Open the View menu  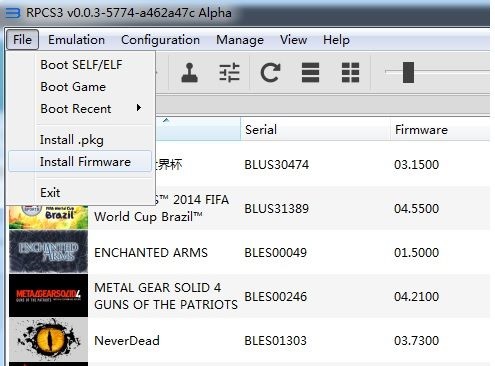(293, 40)
